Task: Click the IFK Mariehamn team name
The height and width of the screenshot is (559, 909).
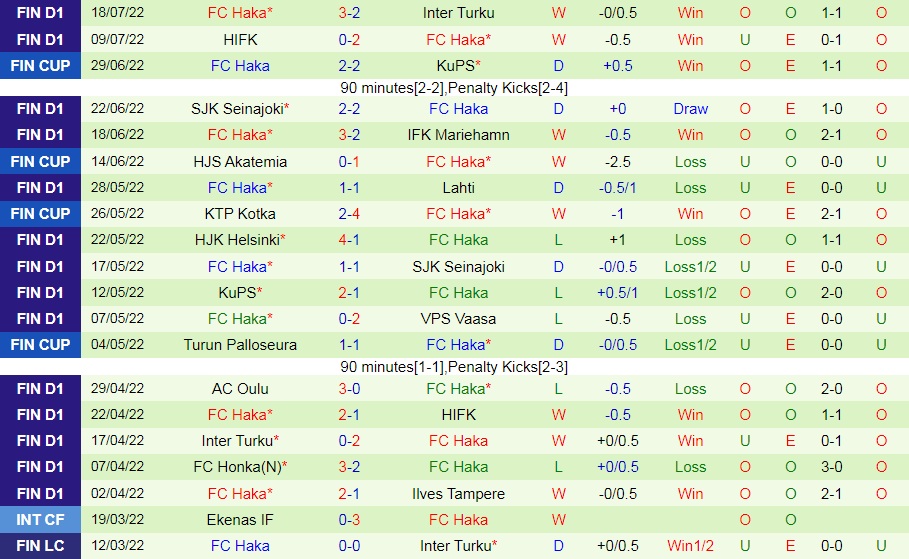Action: pos(458,135)
